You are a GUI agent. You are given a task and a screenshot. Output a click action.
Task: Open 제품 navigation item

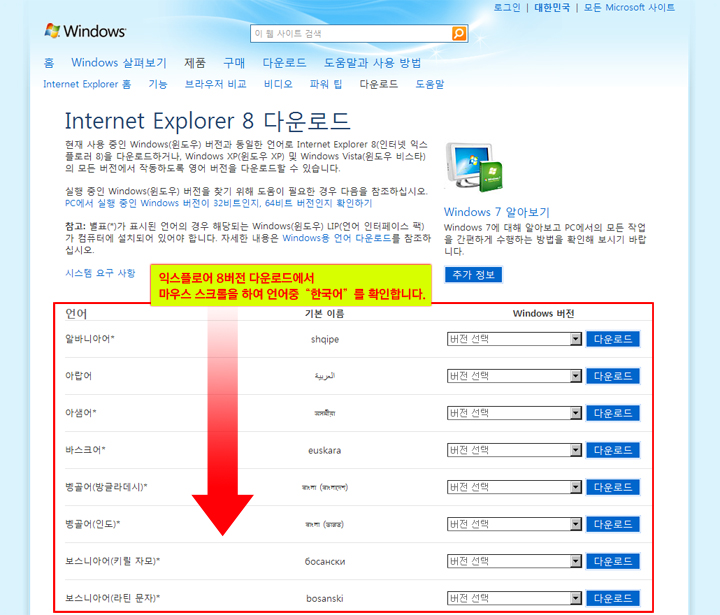(x=195, y=62)
